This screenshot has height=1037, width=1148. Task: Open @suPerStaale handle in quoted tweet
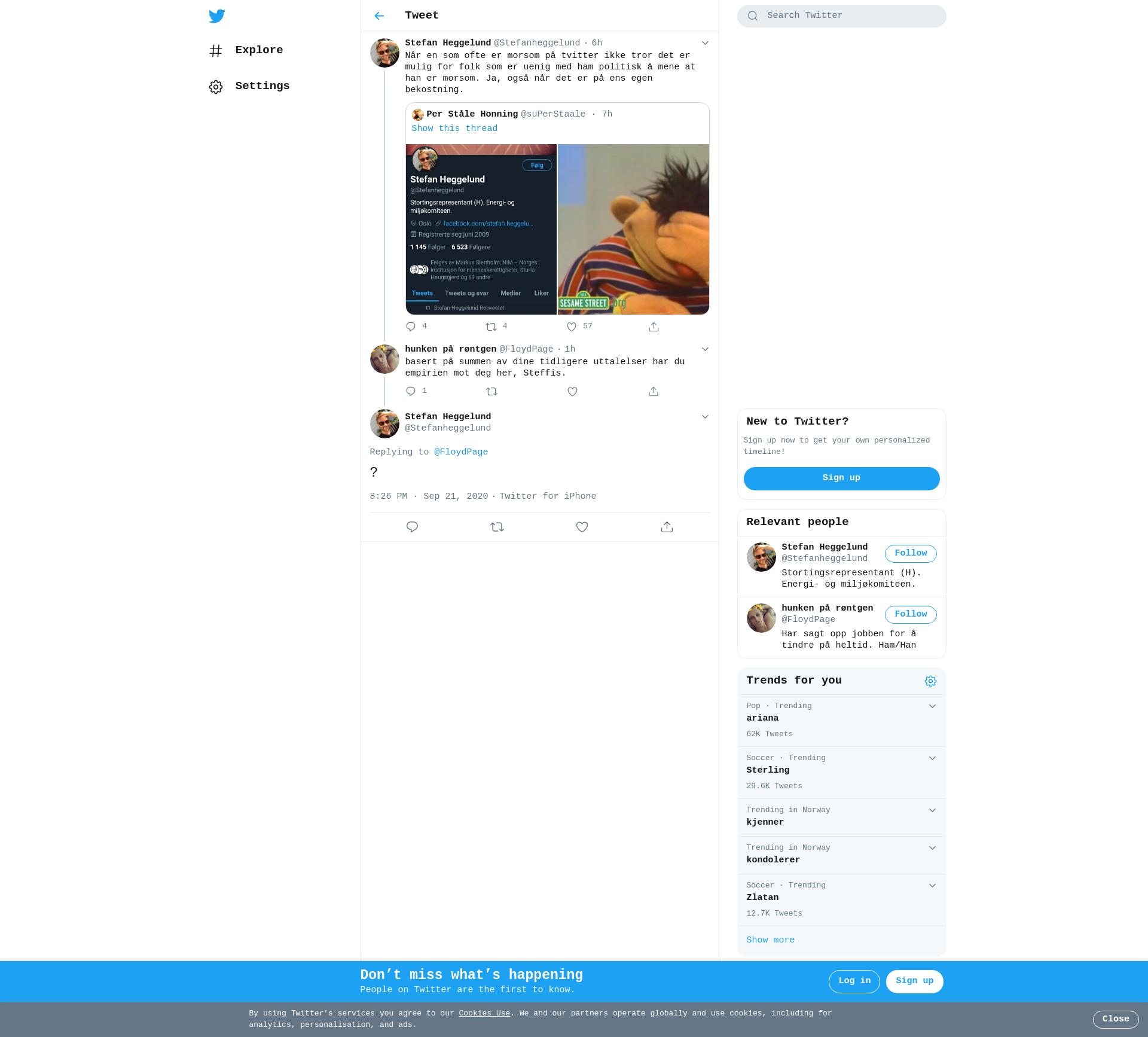click(553, 114)
